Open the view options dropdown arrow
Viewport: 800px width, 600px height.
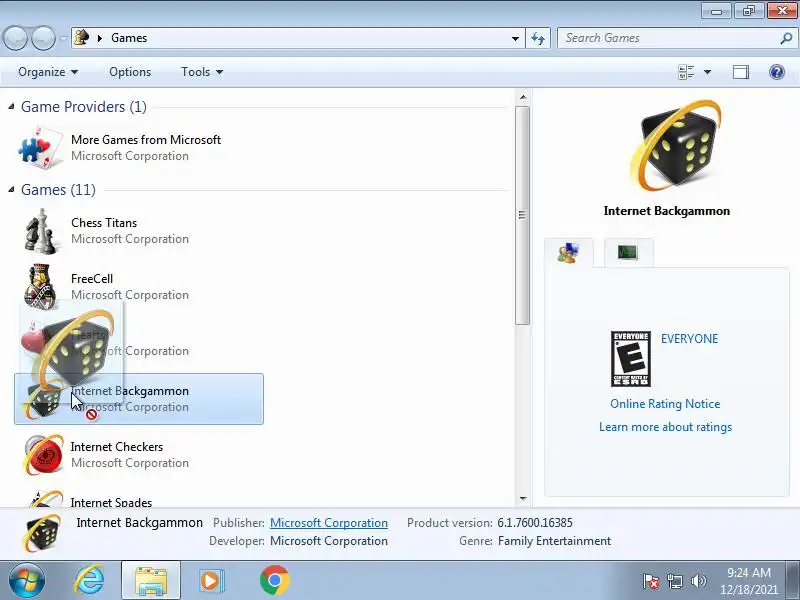[707, 72]
